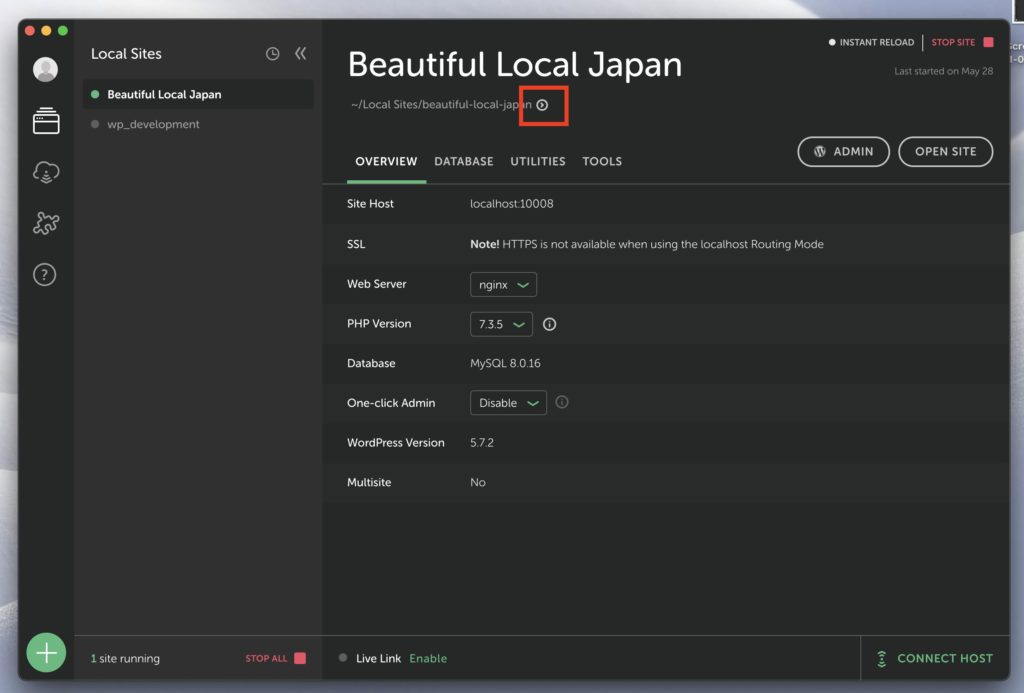This screenshot has height=693, width=1024.
Task: Open PHP Version 7.3.5 dropdown
Action: [501, 324]
